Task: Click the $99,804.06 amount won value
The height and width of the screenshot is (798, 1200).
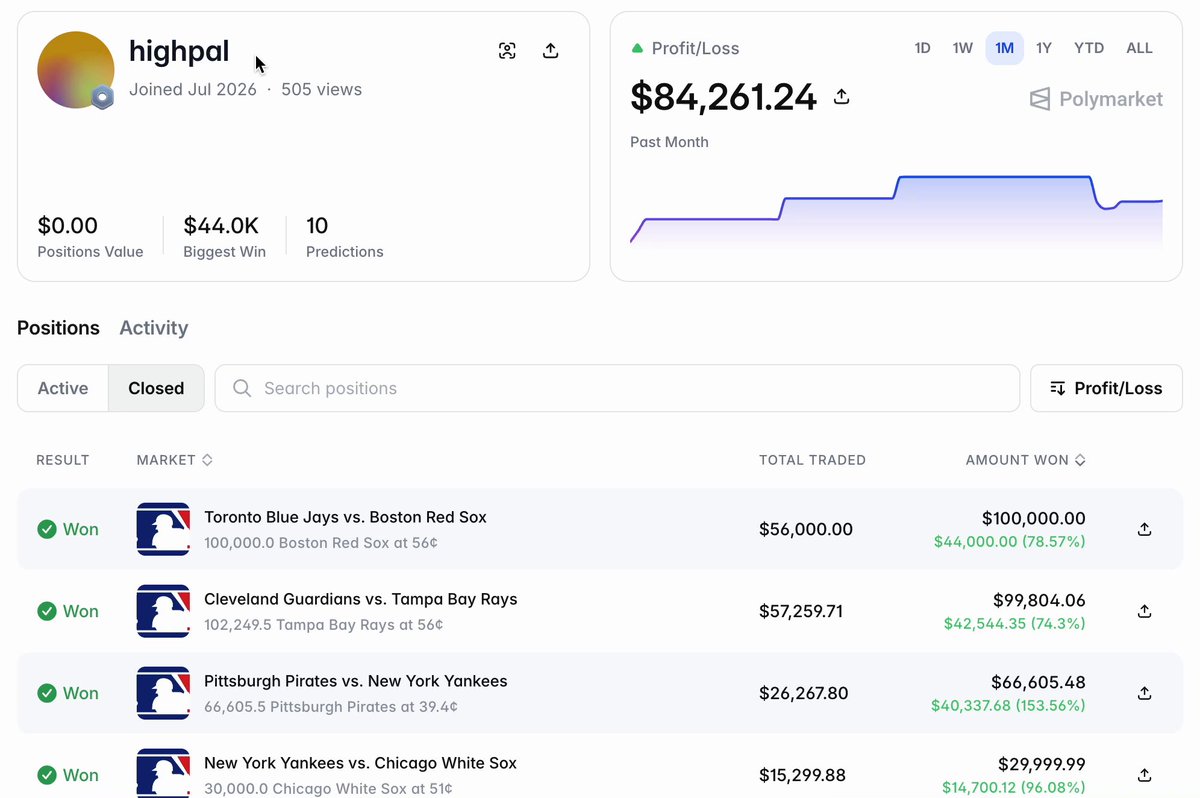Action: click(x=1039, y=600)
